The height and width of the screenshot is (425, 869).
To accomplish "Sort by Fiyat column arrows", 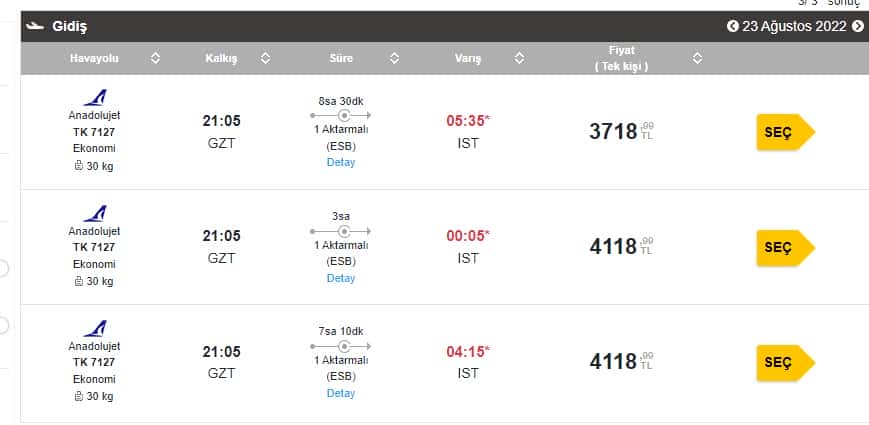I will (698, 58).
